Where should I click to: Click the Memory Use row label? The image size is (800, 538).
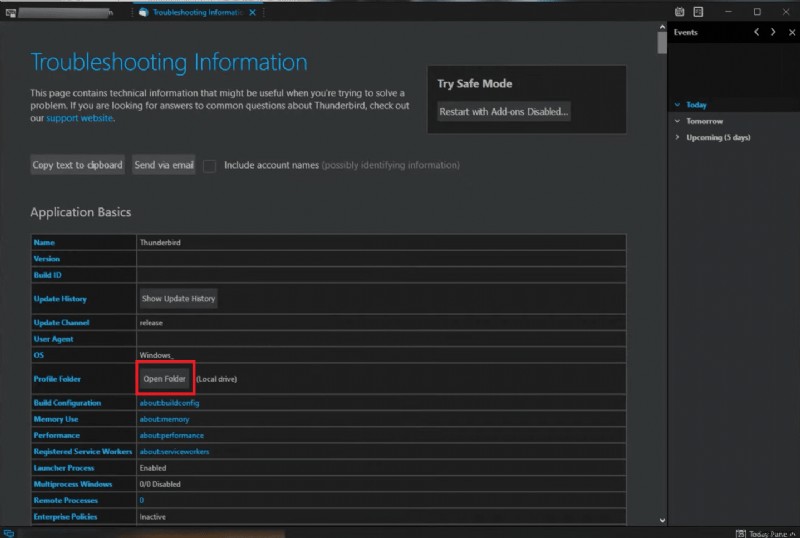[x=56, y=419]
